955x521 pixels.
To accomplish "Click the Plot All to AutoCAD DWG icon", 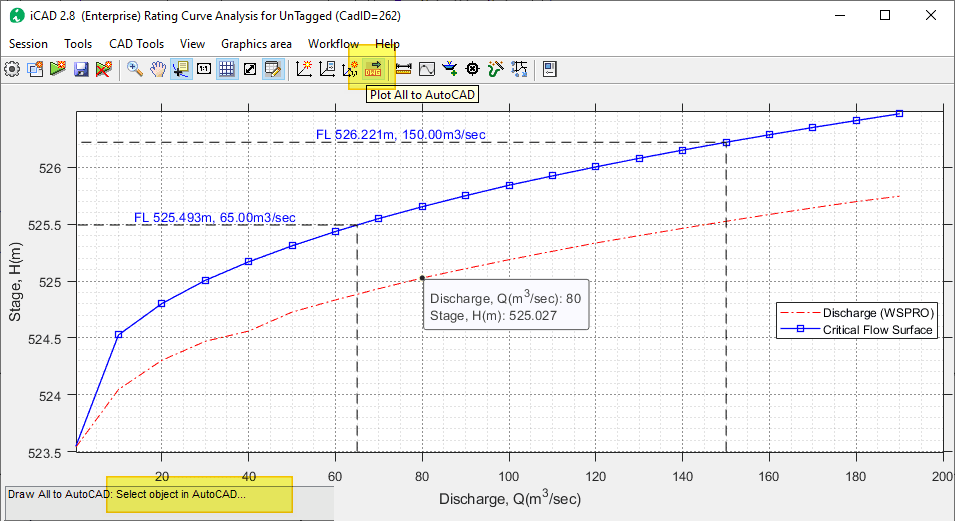I will click(x=374, y=69).
